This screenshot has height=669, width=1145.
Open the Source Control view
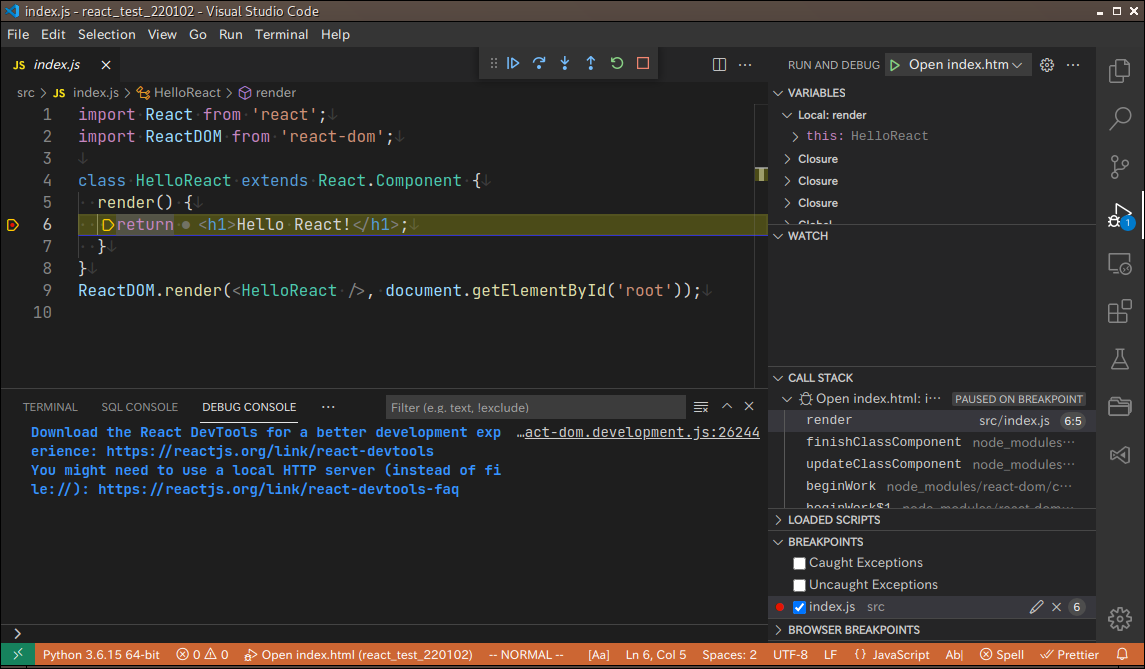1119,167
